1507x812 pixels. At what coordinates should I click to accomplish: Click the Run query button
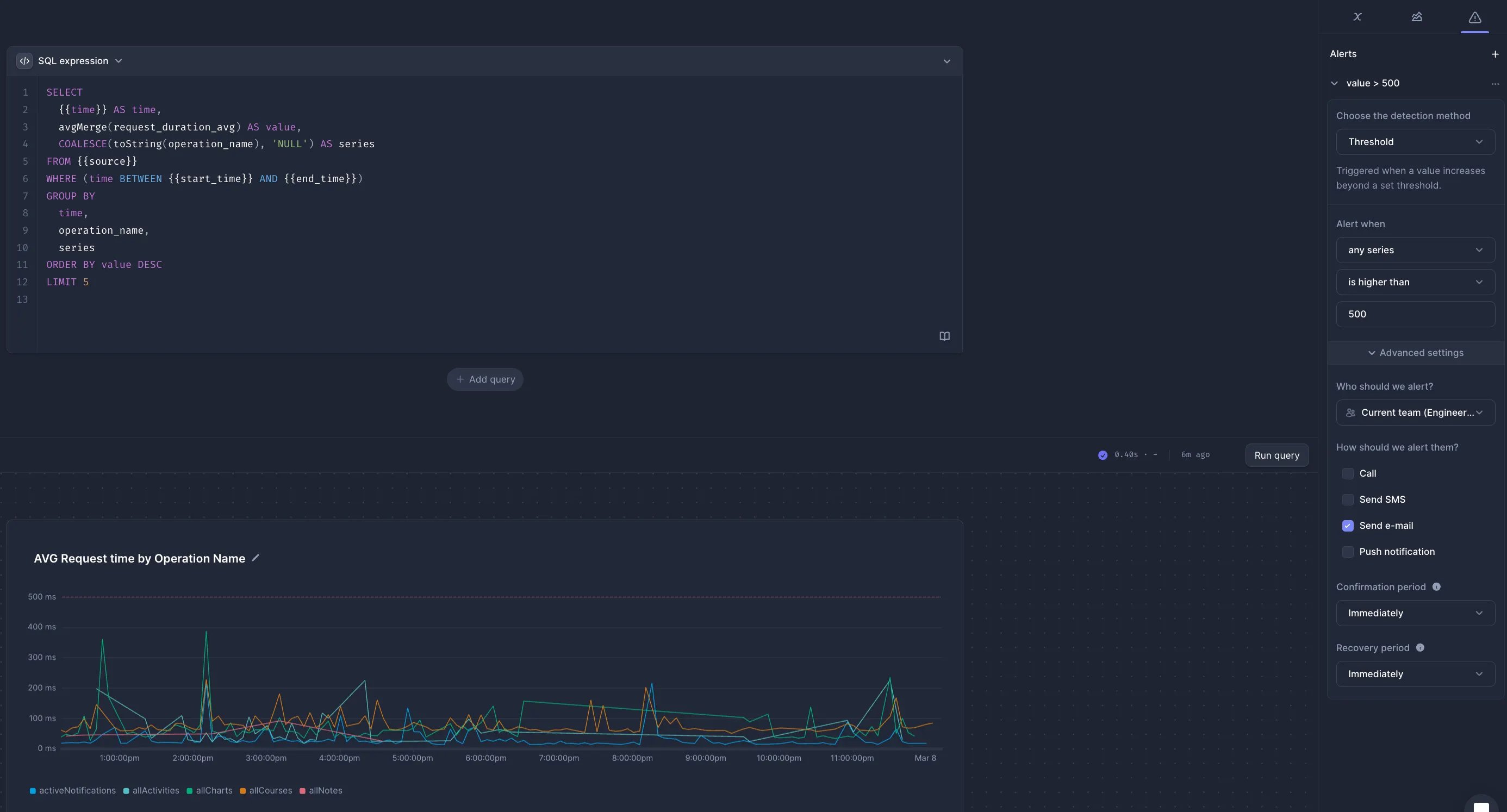(1276, 455)
